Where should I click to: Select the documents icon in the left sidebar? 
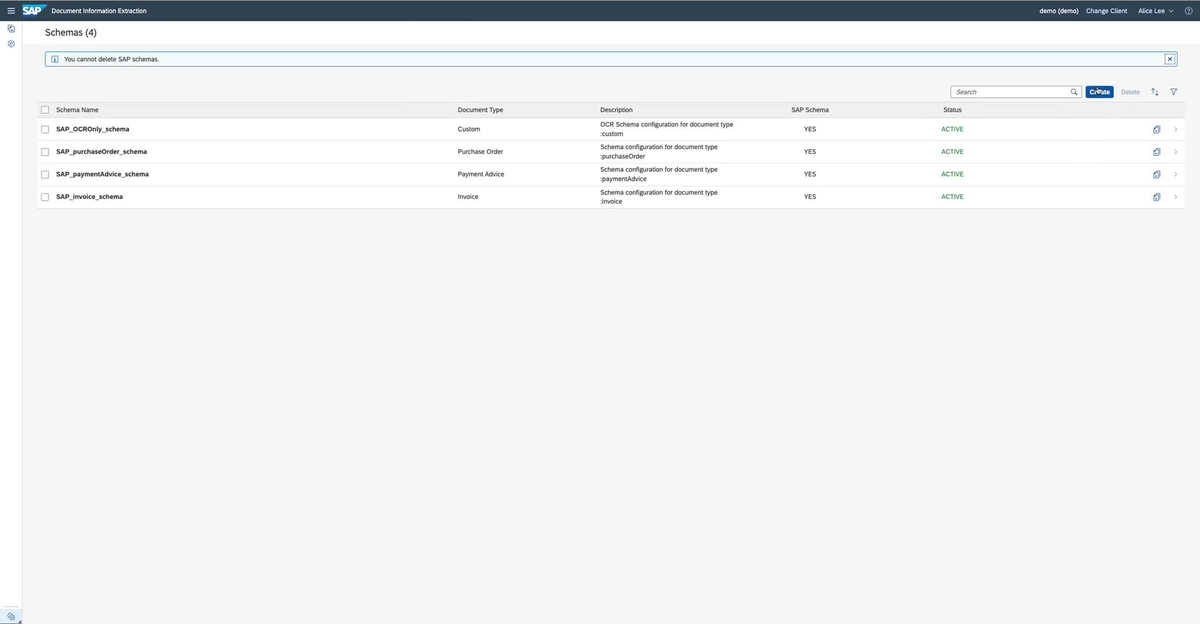click(9, 27)
